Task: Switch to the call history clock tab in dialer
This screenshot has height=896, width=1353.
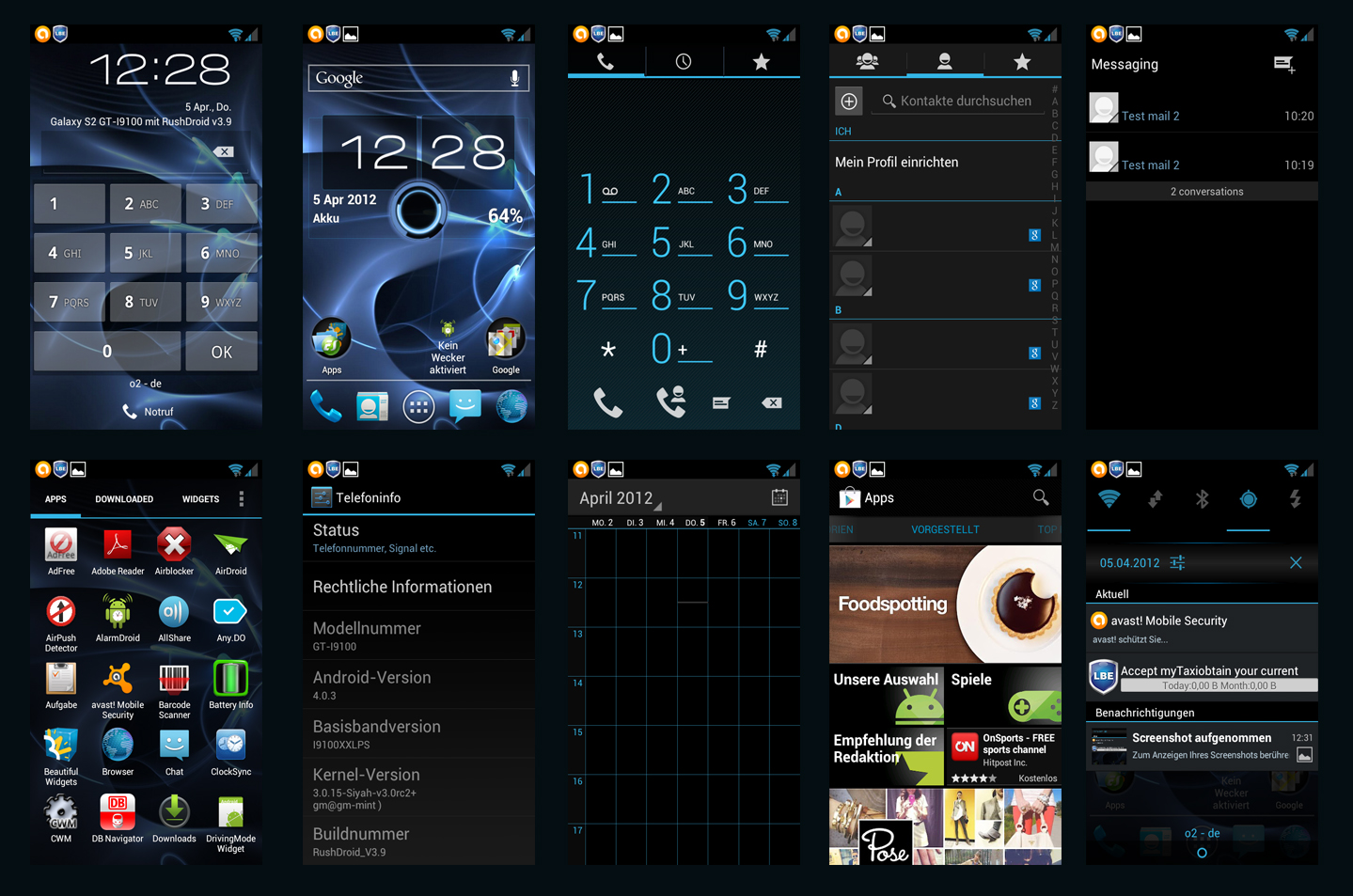Action: 684,62
